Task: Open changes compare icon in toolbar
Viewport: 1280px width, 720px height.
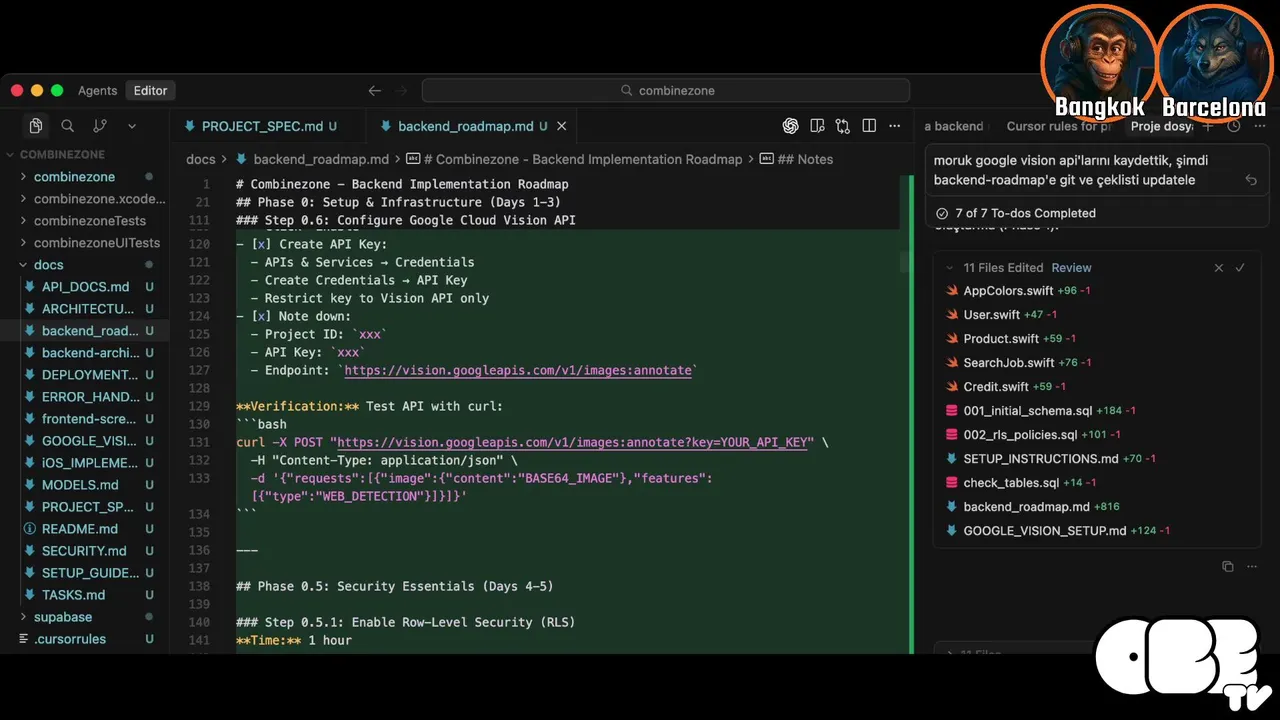Action: click(x=843, y=126)
